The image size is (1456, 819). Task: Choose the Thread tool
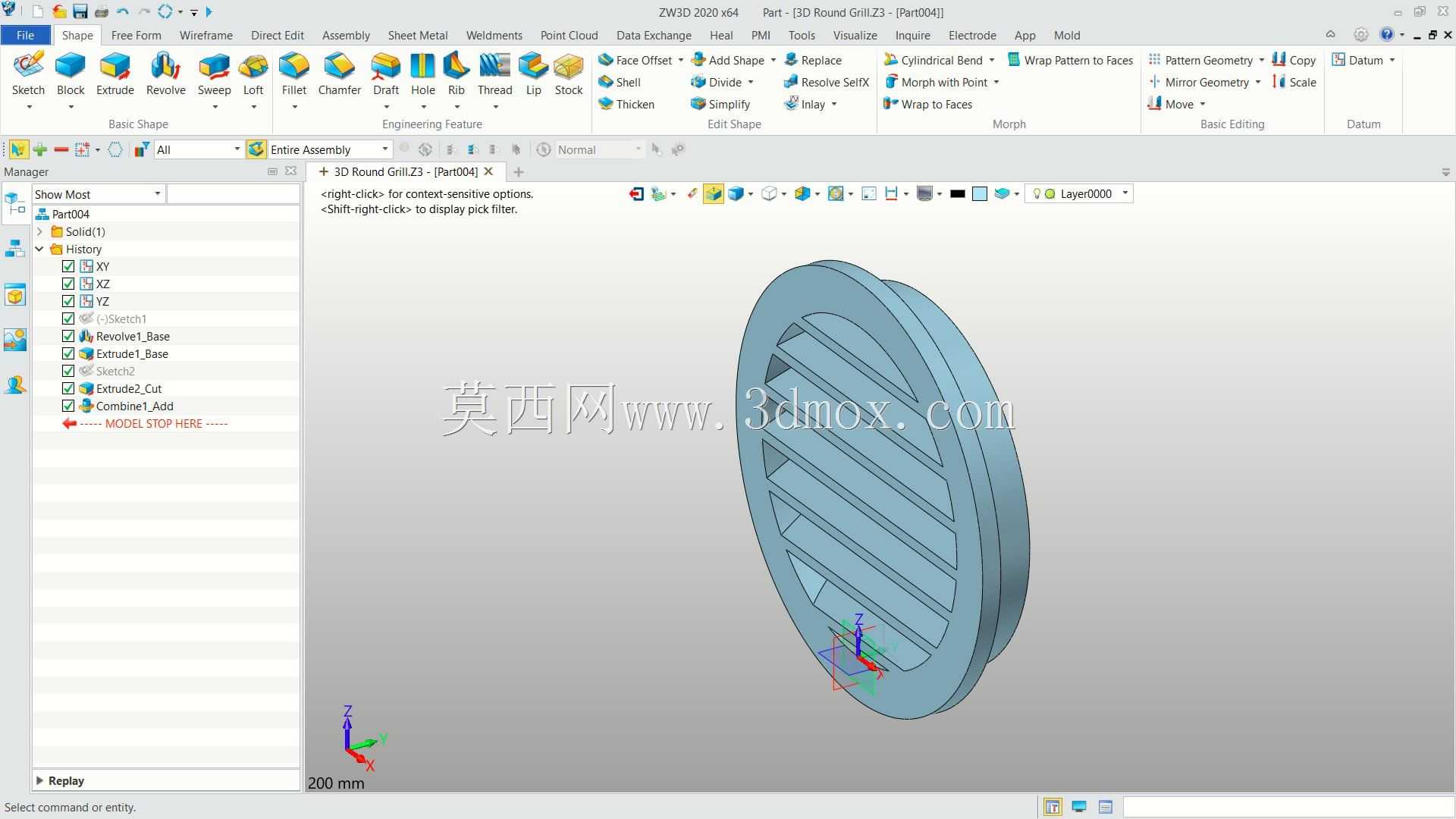(x=494, y=74)
